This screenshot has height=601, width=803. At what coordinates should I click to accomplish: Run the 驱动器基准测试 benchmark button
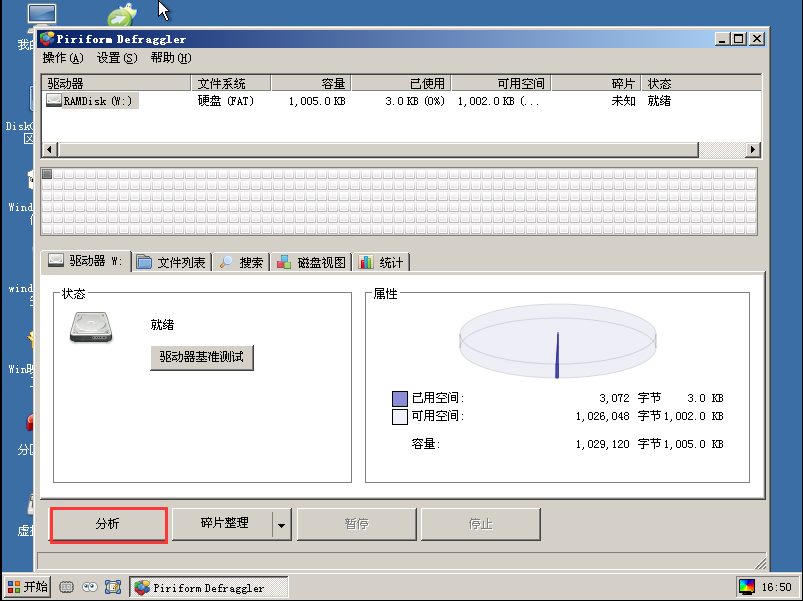(202, 357)
